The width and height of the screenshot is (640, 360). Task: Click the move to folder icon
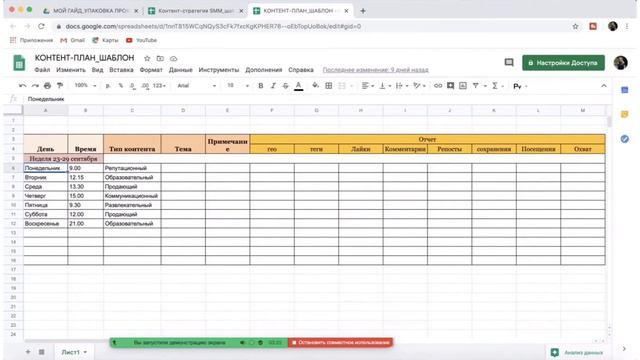(160, 58)
